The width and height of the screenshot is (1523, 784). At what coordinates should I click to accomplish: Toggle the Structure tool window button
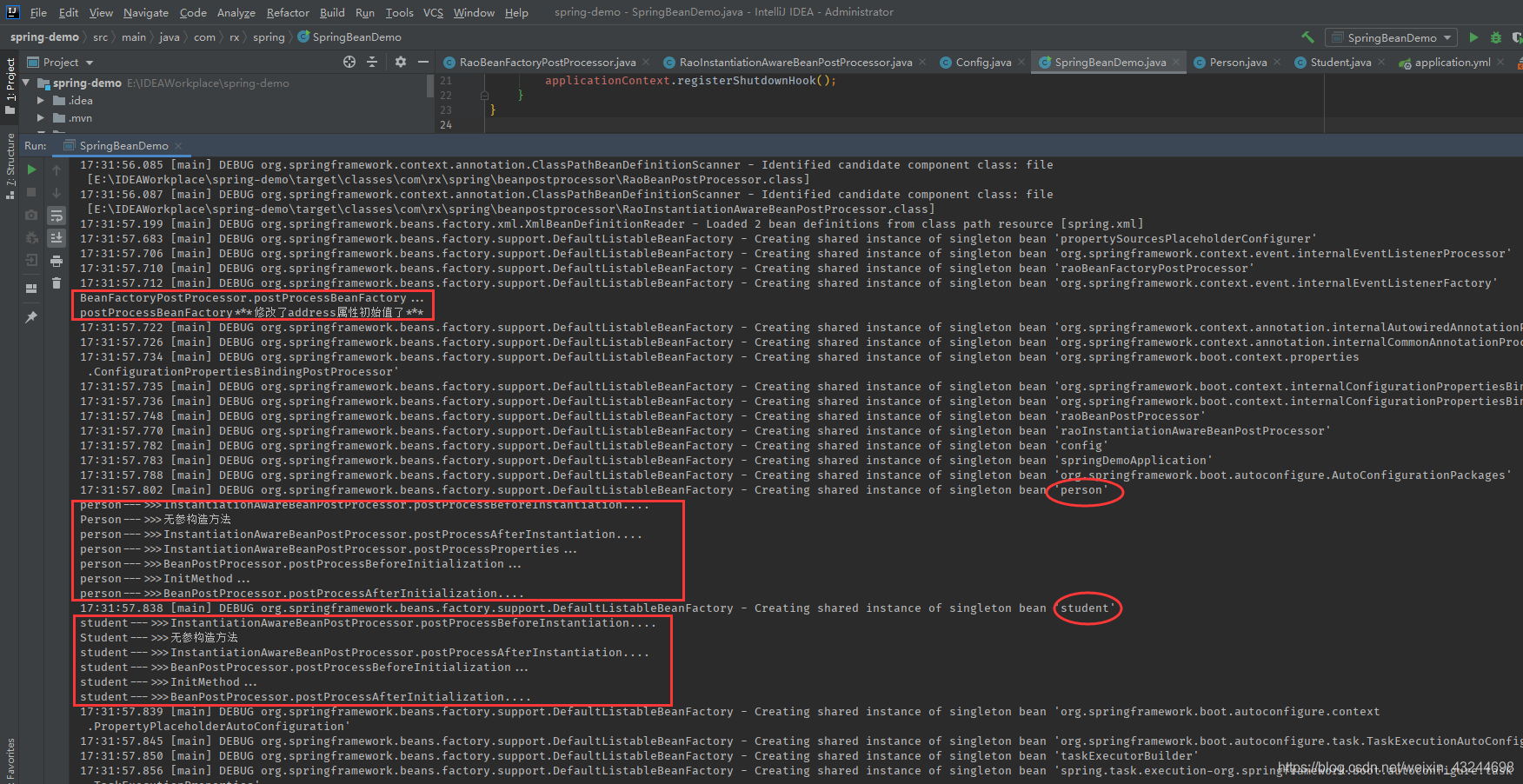[x=10, y=167]
